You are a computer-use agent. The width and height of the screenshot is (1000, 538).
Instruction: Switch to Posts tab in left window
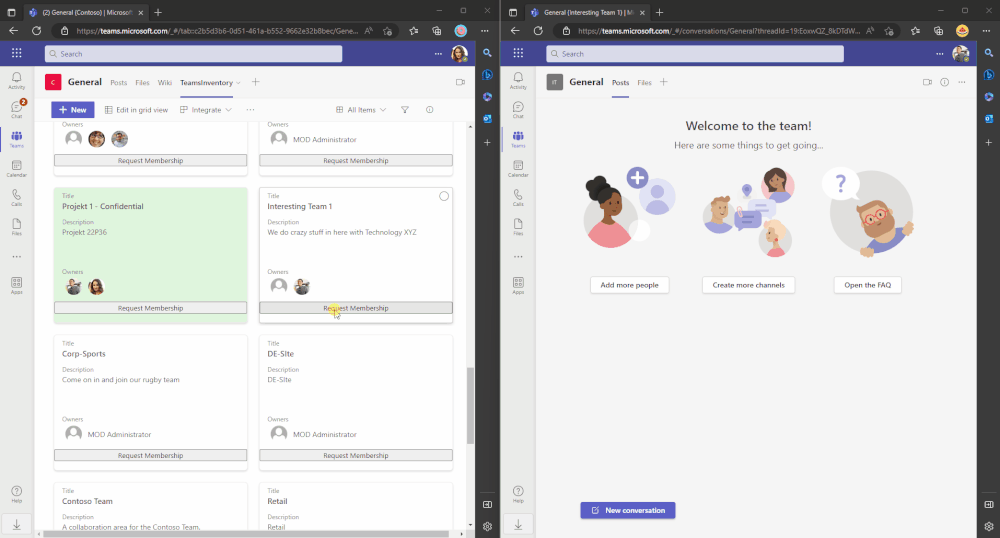click(x=119, y=83)
